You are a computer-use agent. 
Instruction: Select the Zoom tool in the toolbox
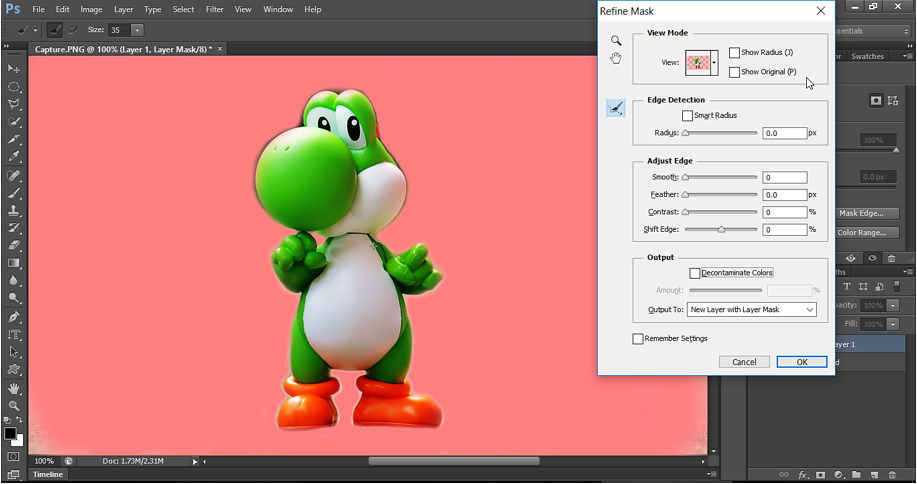pos(13,406)
